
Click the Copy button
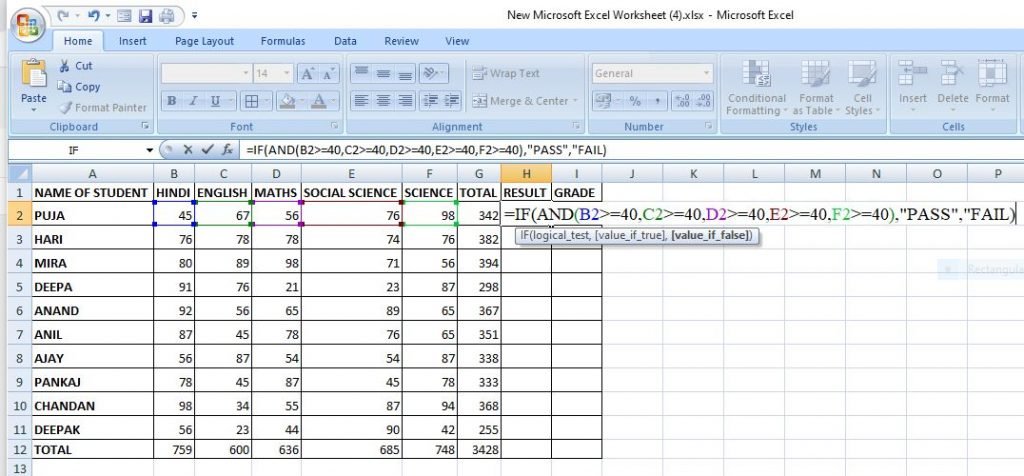[78, 87]
